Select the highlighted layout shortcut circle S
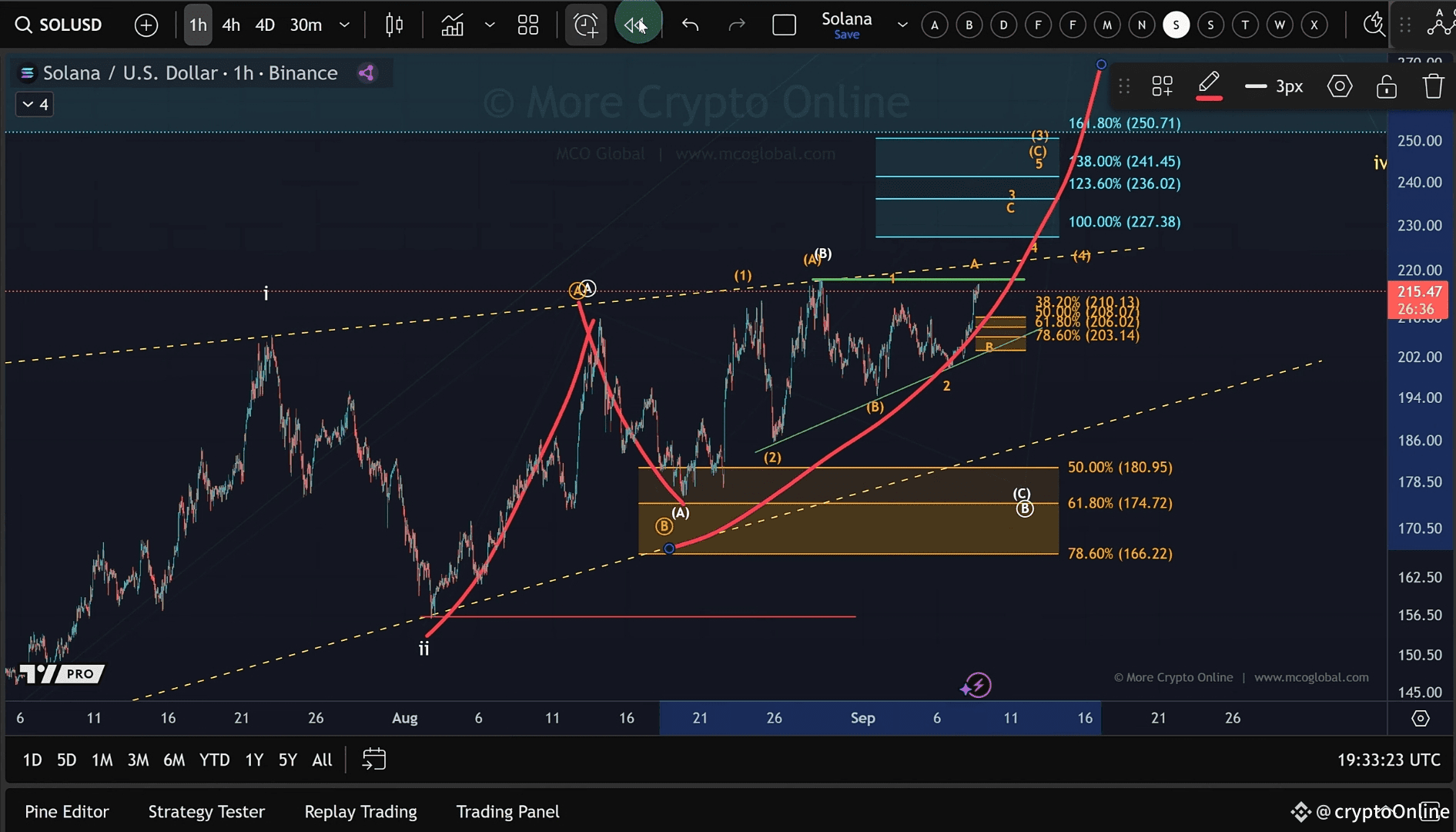Viewport: 1456px width, 832px height. pyautogui.click(x=1176, y=25)
